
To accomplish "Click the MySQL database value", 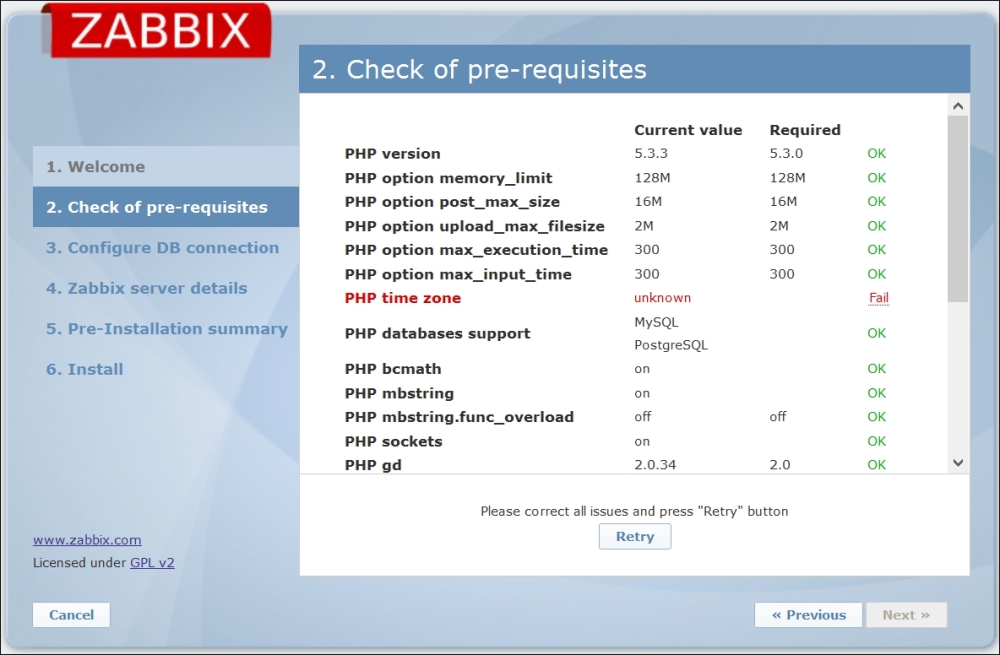I will 656,322.
